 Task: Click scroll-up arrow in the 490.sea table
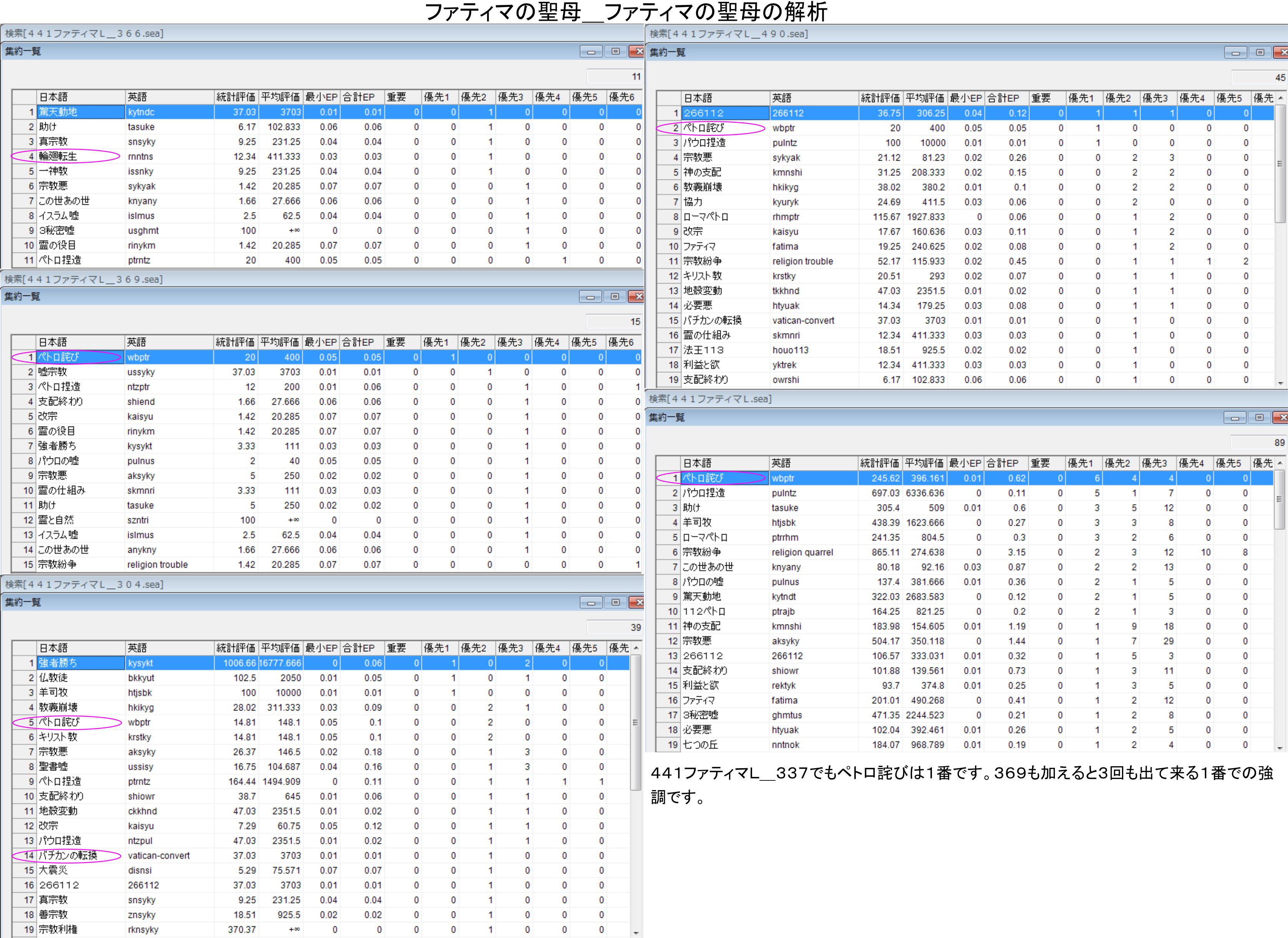click(1281, 98)
